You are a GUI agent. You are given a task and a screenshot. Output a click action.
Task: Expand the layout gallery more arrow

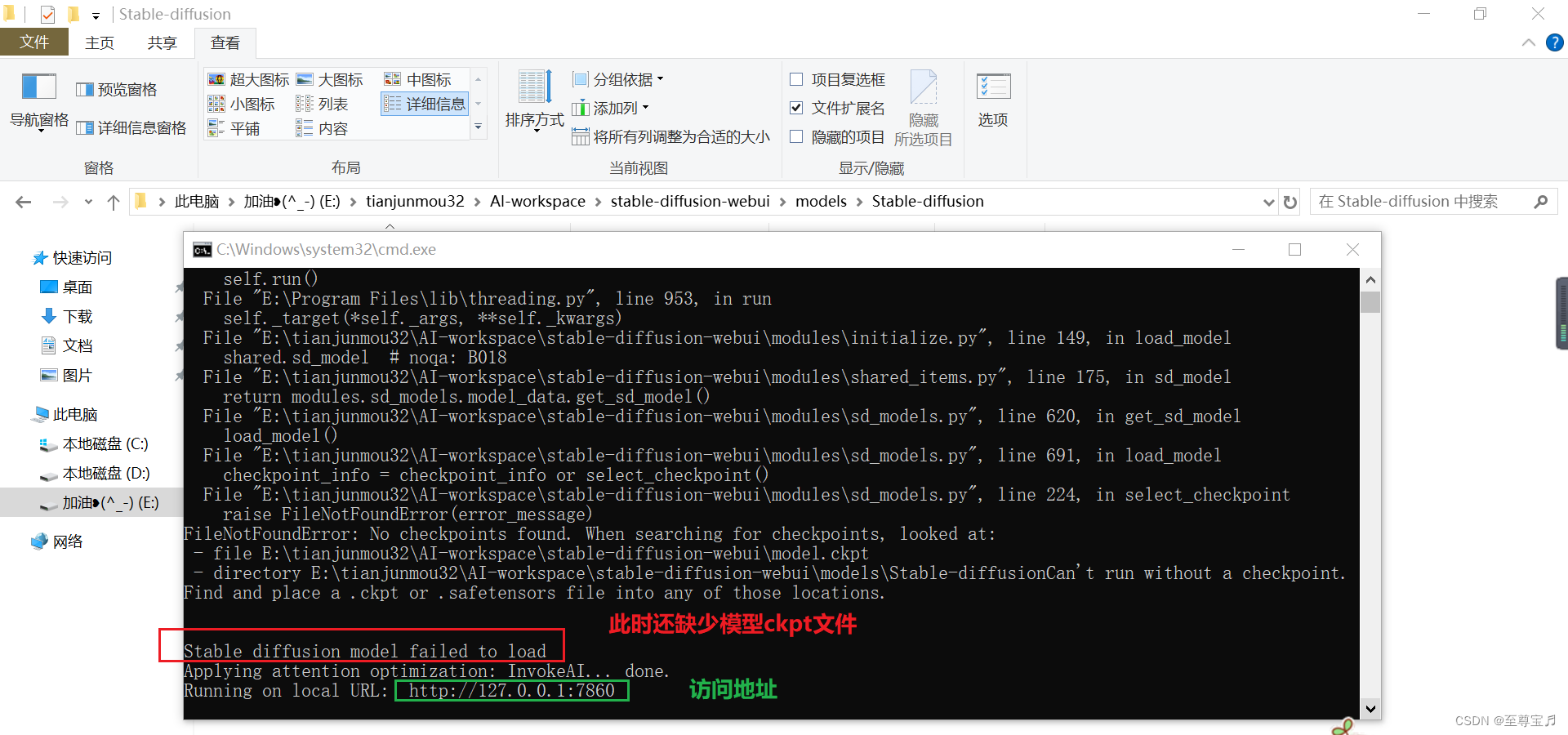(x=479, y=127)
